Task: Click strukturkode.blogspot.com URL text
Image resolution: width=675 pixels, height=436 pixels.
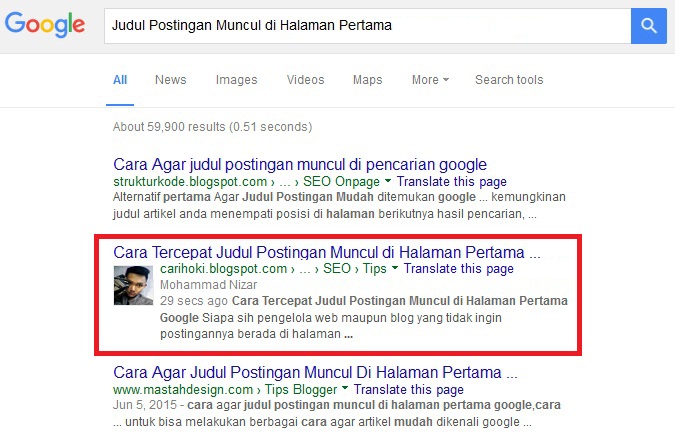Action: (190, 182)
